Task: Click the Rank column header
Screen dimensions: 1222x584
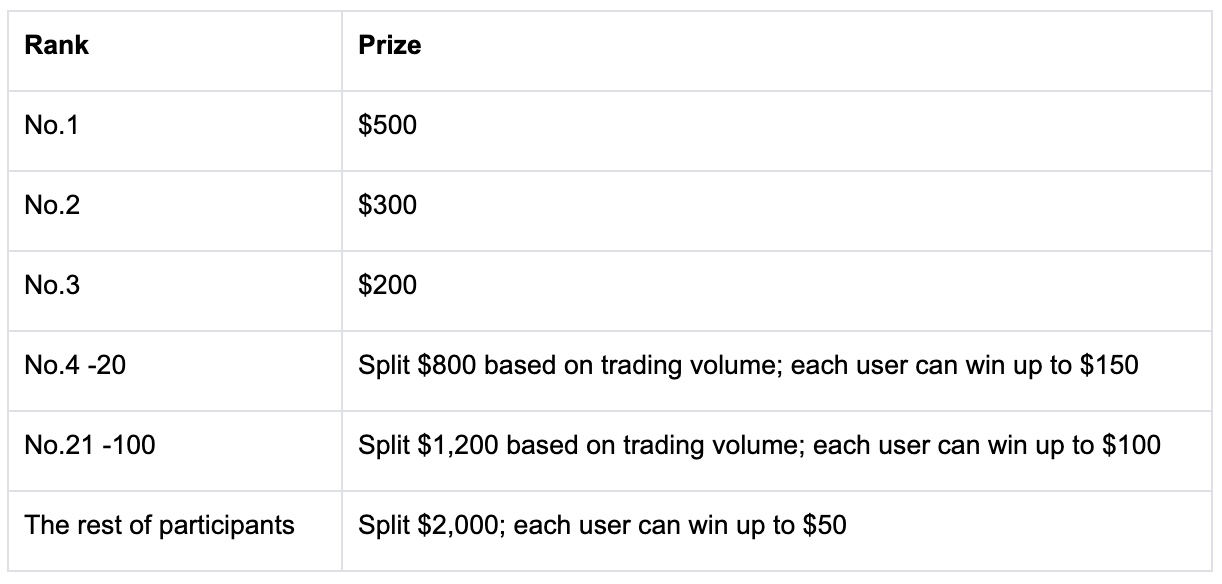Action: tap(57, 46)
